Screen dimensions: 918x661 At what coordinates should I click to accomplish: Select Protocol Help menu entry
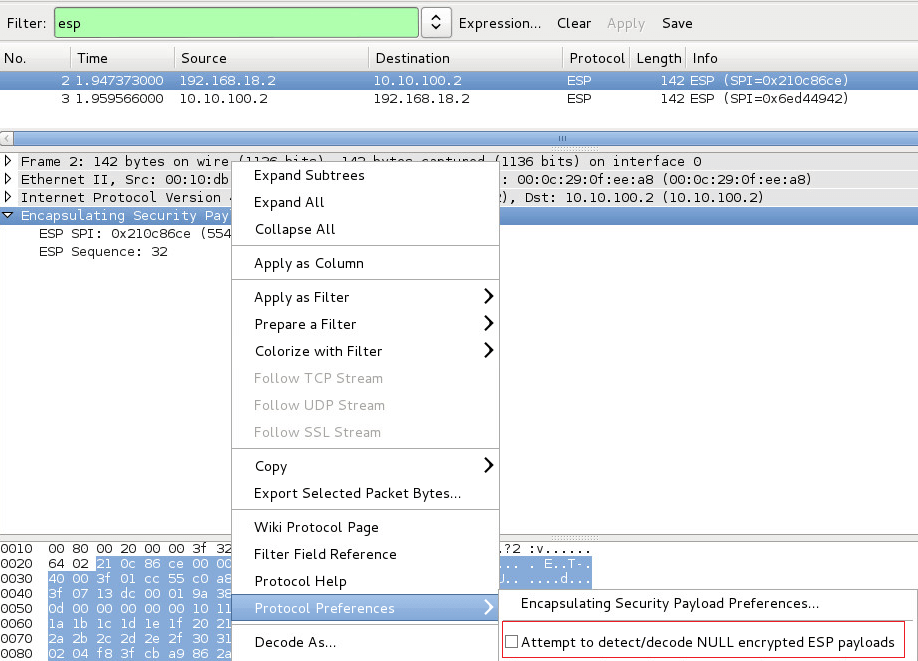coord(365,581)
